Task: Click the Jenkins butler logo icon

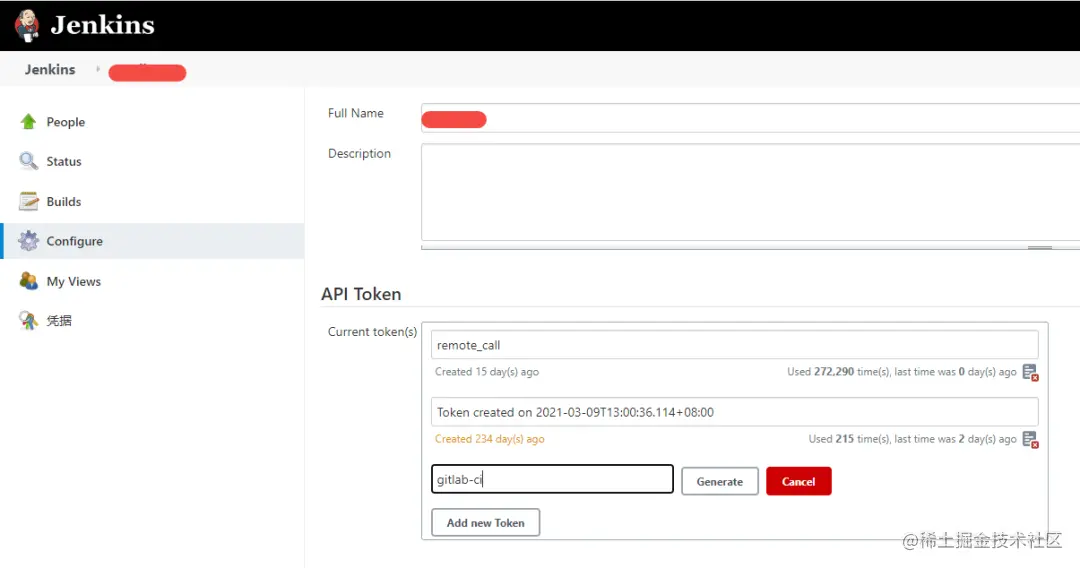Action: click(27, 25)
